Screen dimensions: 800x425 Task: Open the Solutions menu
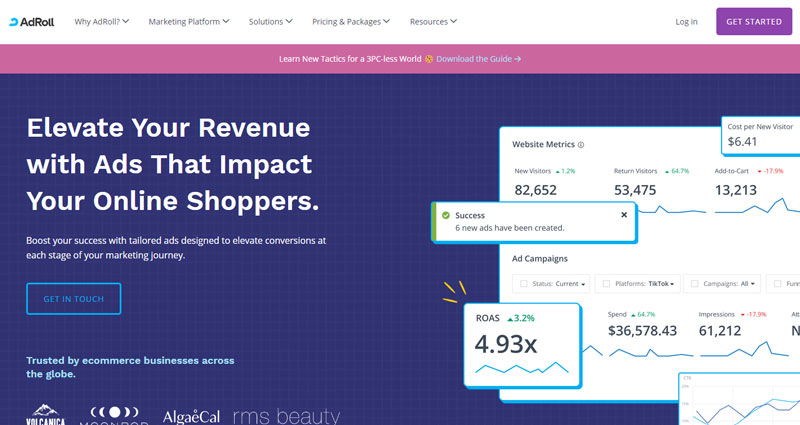pyautogui.click(x=270, y=21)
